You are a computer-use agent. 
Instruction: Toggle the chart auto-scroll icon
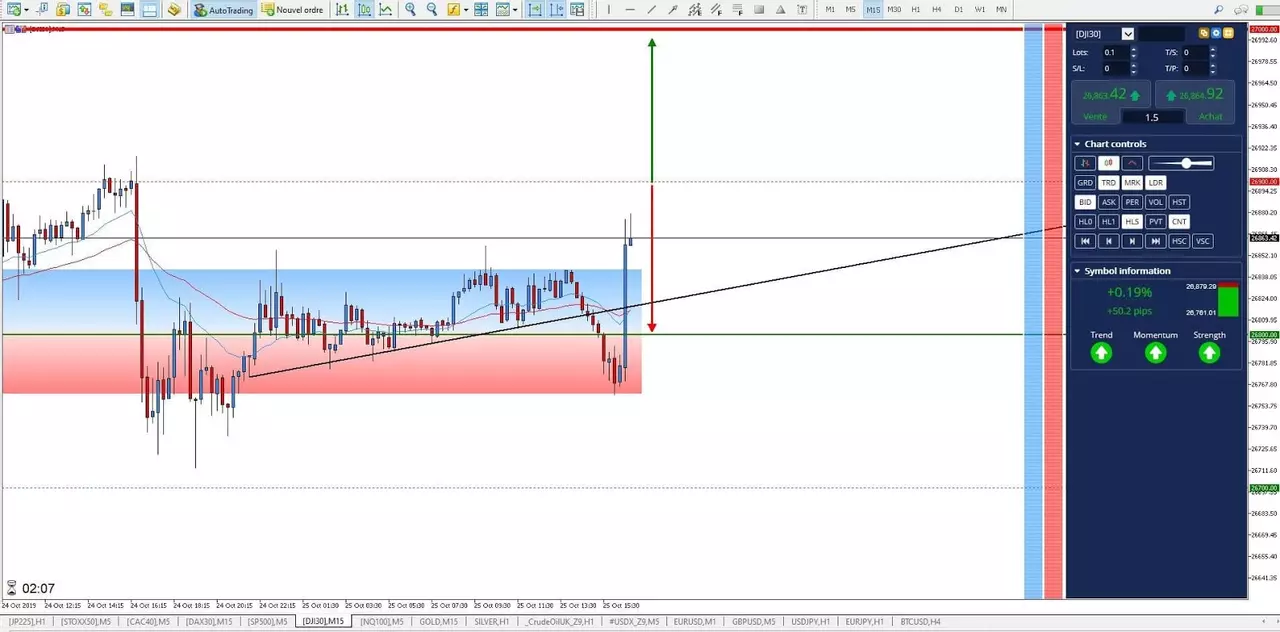click(x=535, y=9)
